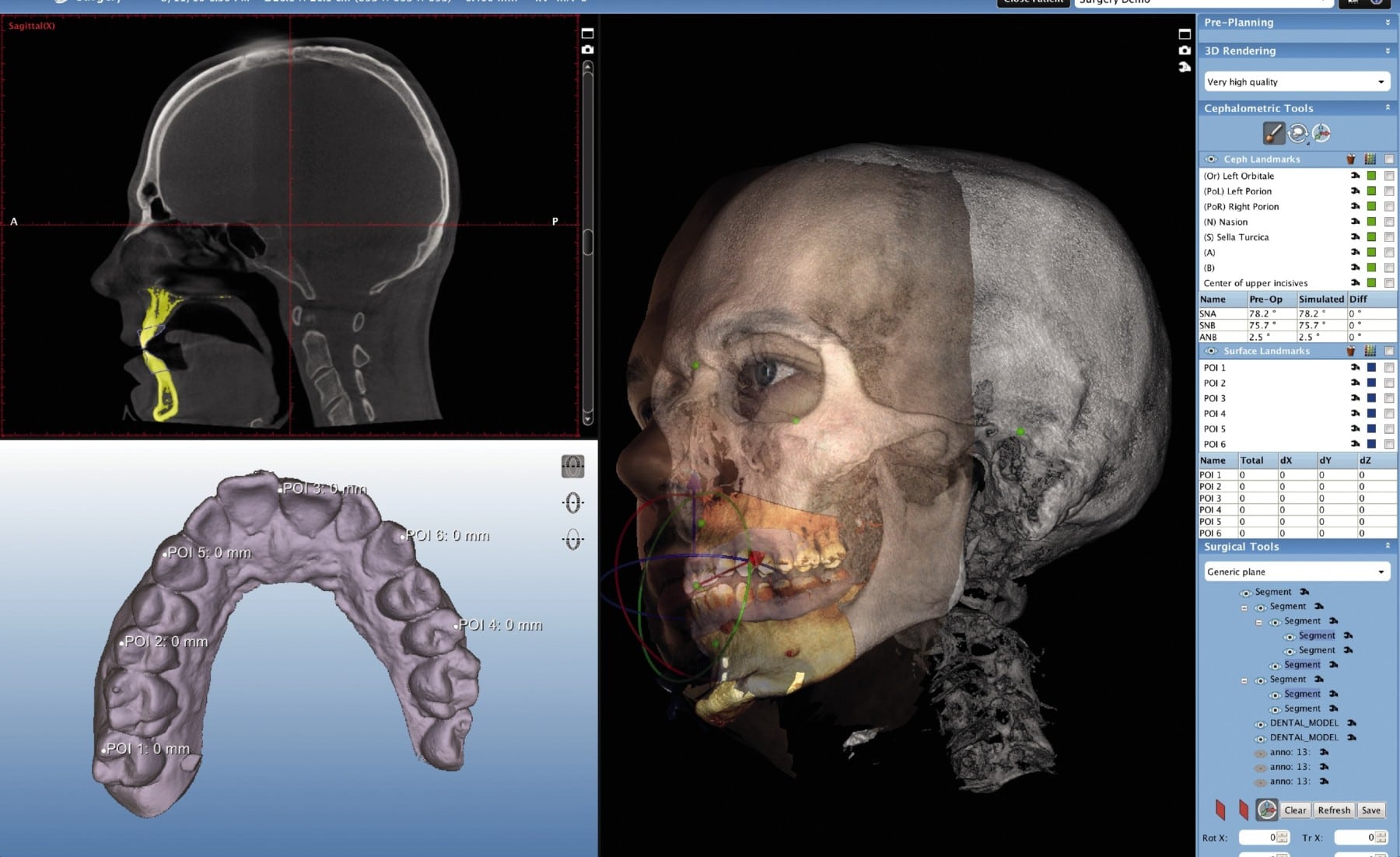Open the color grid icon for Surface Landmarks
Image resolution: width=1400 pixels, height=857 pixels.
click(x=1370, y=351)
